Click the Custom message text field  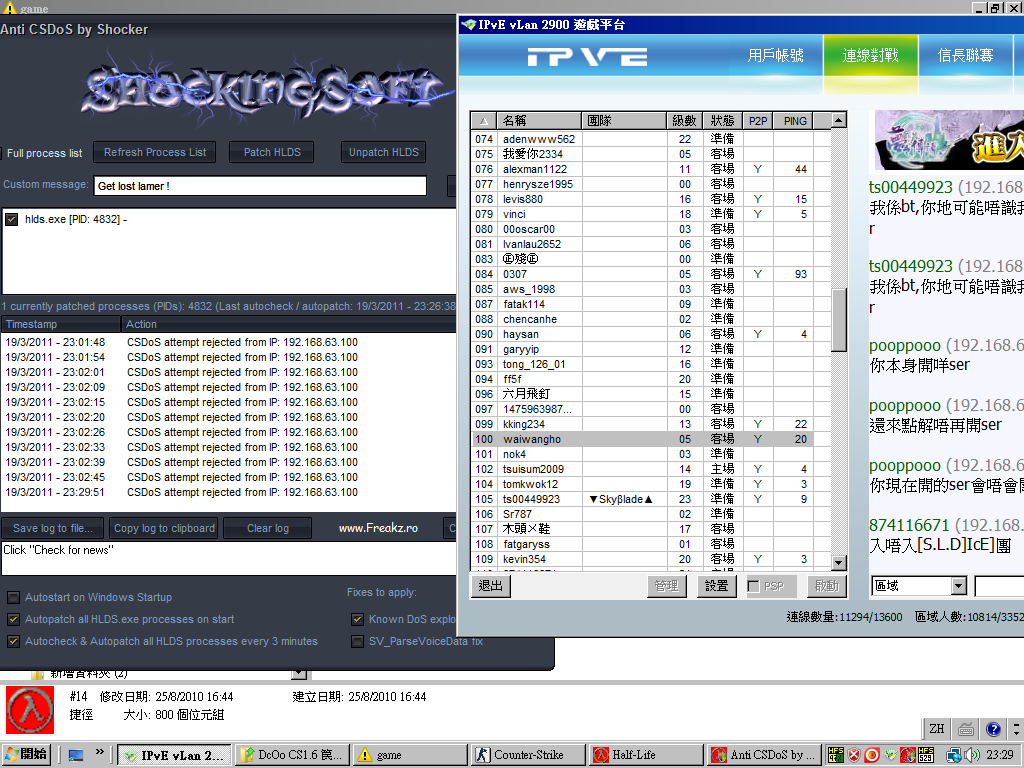coord(260,186)
